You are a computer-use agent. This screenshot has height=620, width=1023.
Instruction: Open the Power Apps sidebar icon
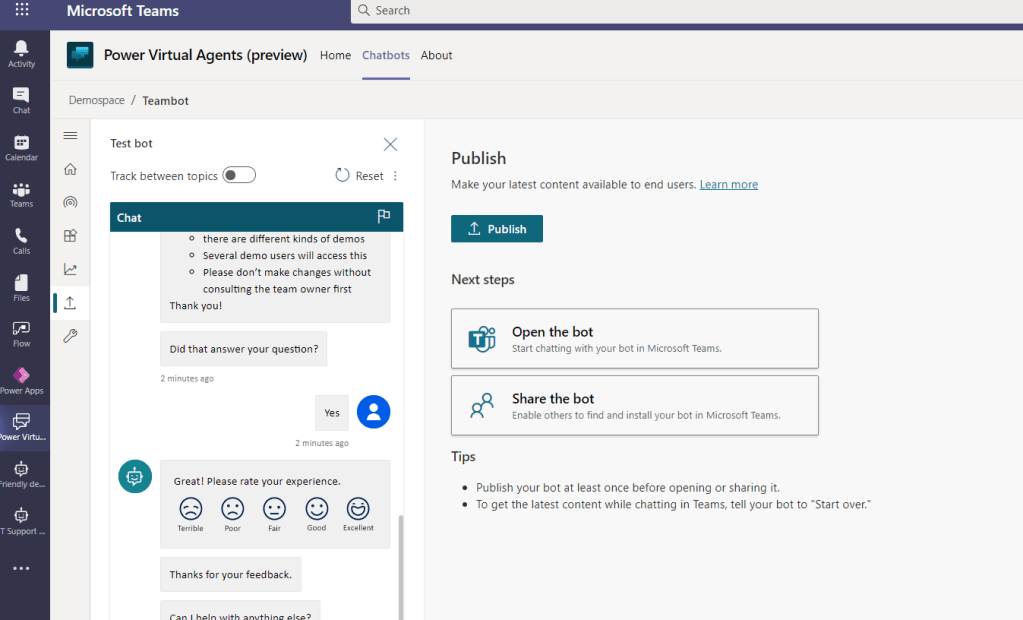(21, 380)
